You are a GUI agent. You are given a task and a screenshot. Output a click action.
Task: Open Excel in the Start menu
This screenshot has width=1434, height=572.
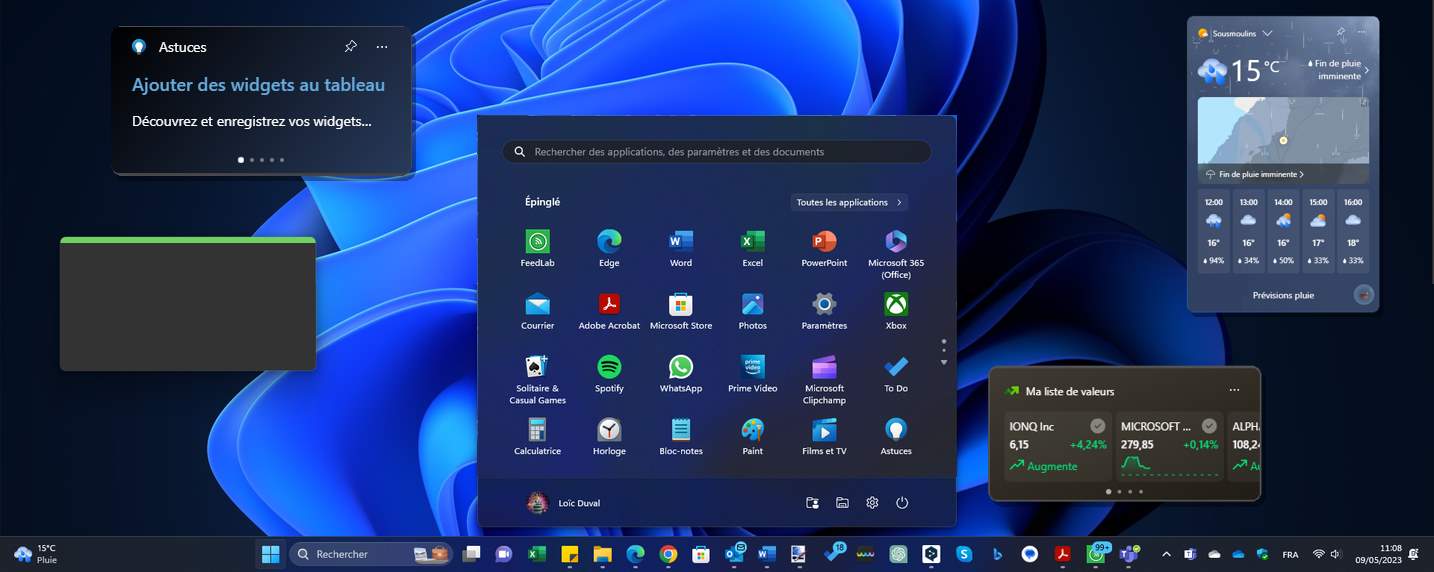[x=752, y=249]
